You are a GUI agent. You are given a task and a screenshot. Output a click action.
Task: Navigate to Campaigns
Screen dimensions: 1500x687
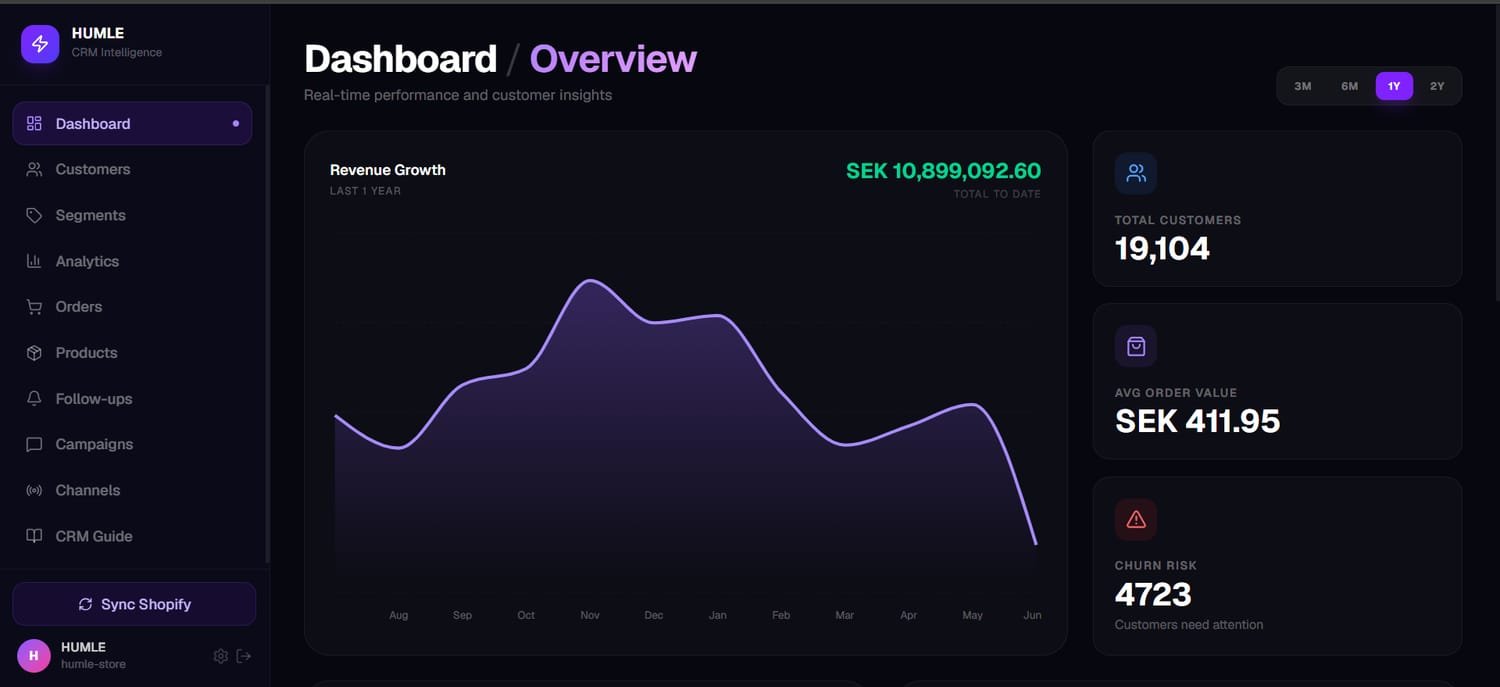[x=132, y=444]
